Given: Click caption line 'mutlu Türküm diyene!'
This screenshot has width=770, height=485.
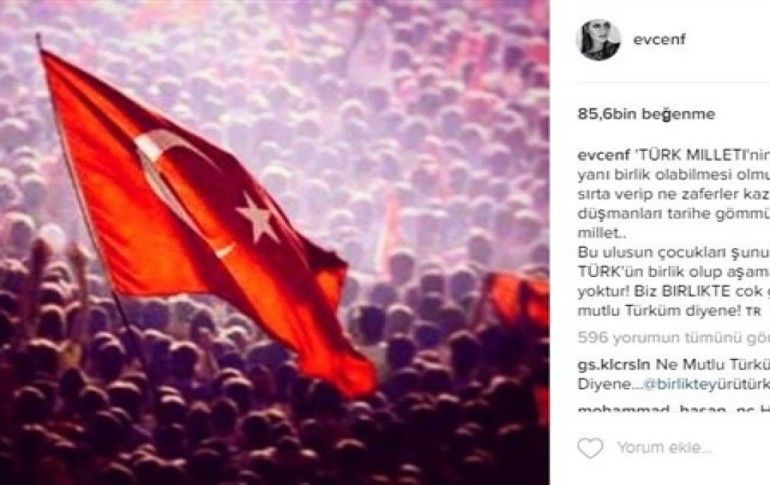Looking at the screenshot, I should click(660, 311).
